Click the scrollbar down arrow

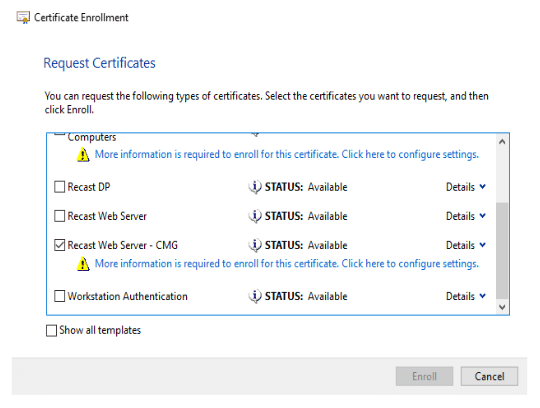tap(502, 307)
